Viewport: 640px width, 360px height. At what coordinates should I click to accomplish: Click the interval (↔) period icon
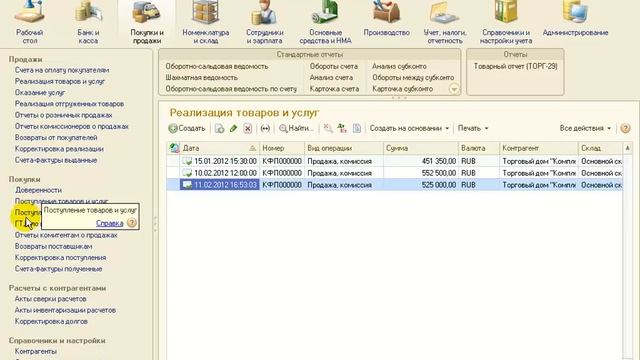pyautogui.click(x=265, y=129)
